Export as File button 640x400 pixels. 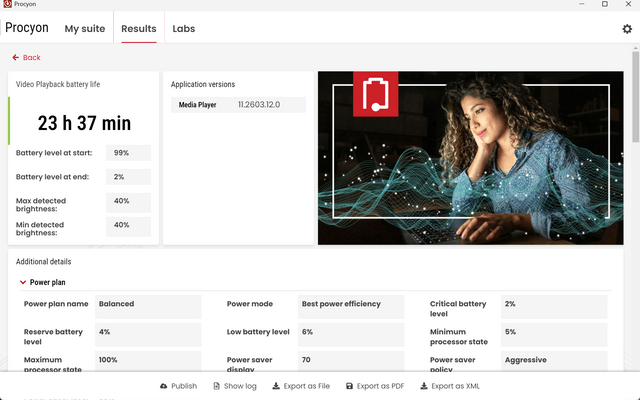[x=301, y=386]
